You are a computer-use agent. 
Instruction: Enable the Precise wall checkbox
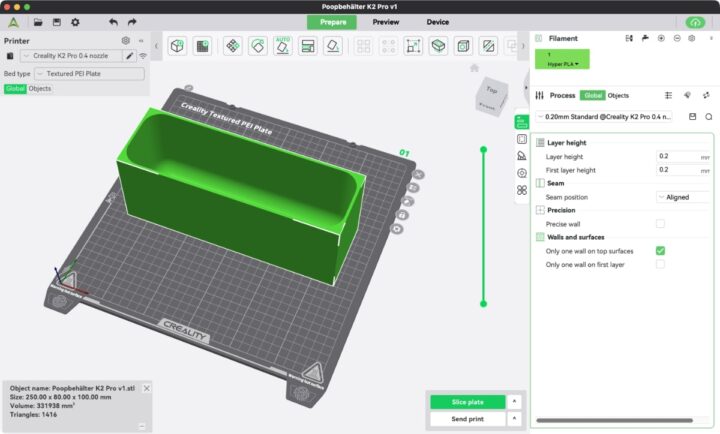[660, 224]
